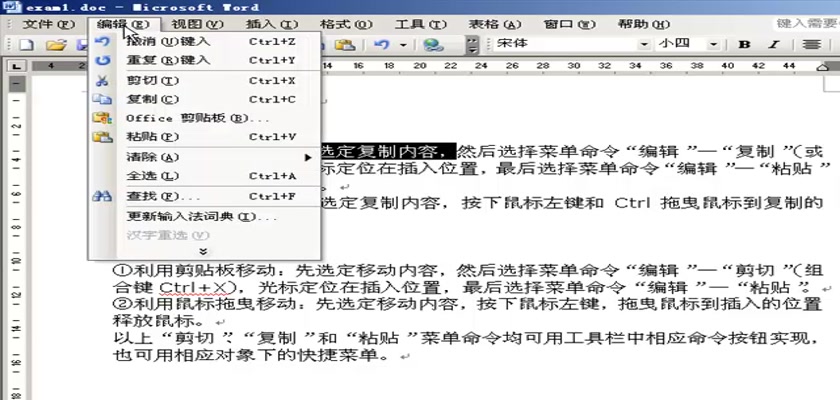
Task: Click the text 释放鼠标
Action: 158,322
